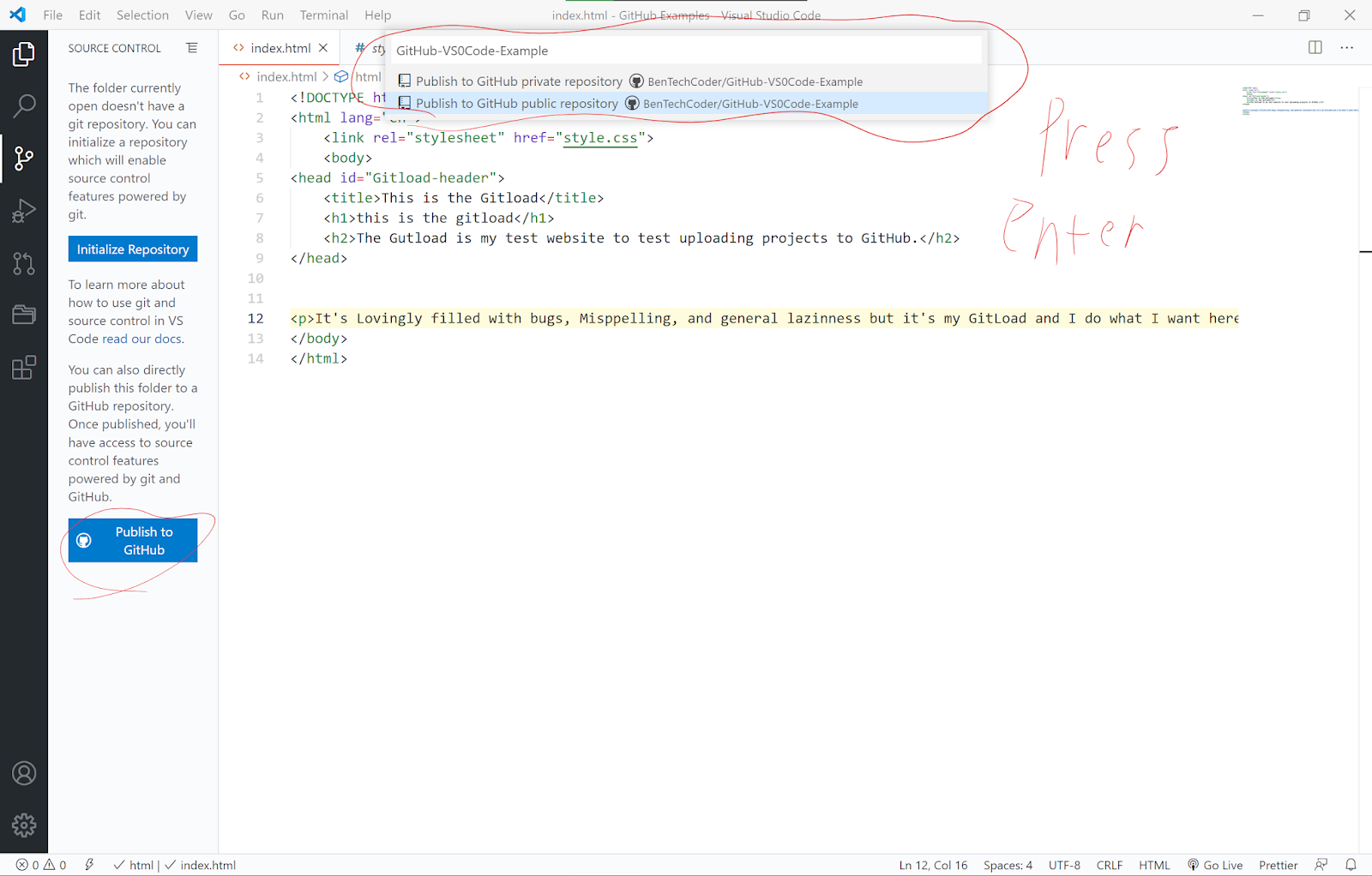Click the Prettier status bar item
Screen dimensions: 1372x876
coord(1278,865)
